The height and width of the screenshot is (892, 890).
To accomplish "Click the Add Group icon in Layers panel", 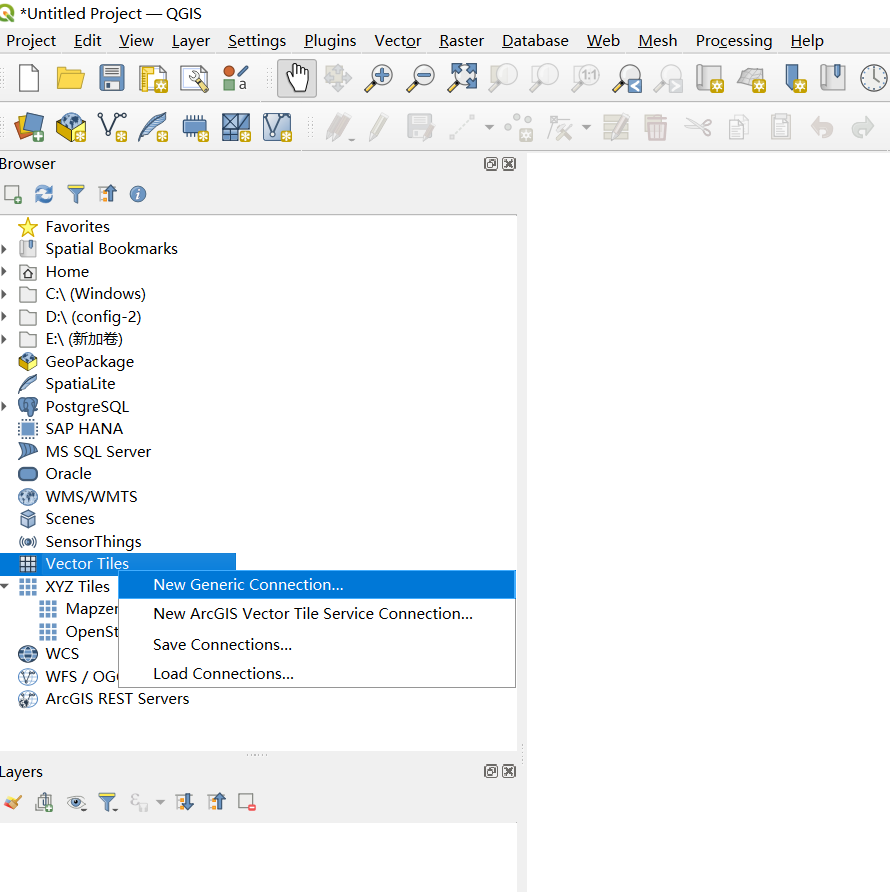I will [x=44, y=802].
